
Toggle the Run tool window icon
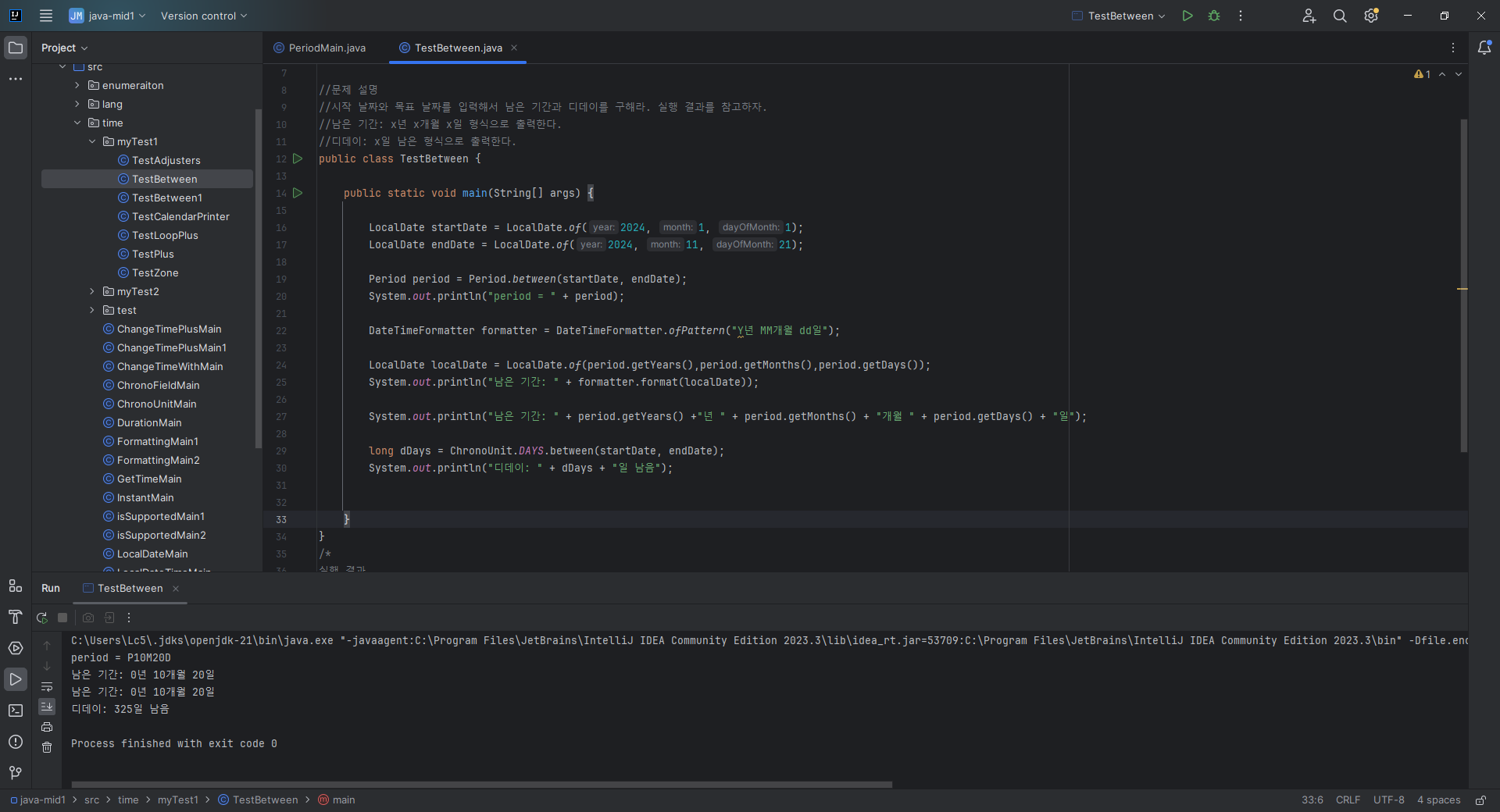(16, 679)
